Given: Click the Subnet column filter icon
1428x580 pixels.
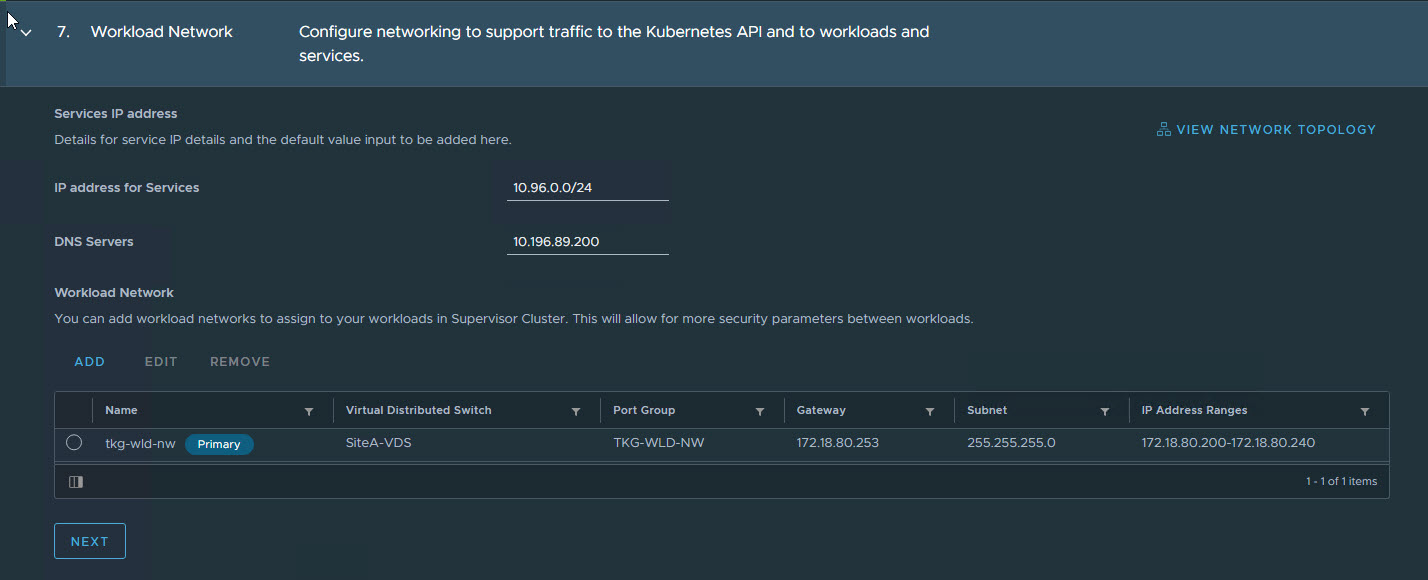Looking at the screenshot, I should (x=1105, y=411).
